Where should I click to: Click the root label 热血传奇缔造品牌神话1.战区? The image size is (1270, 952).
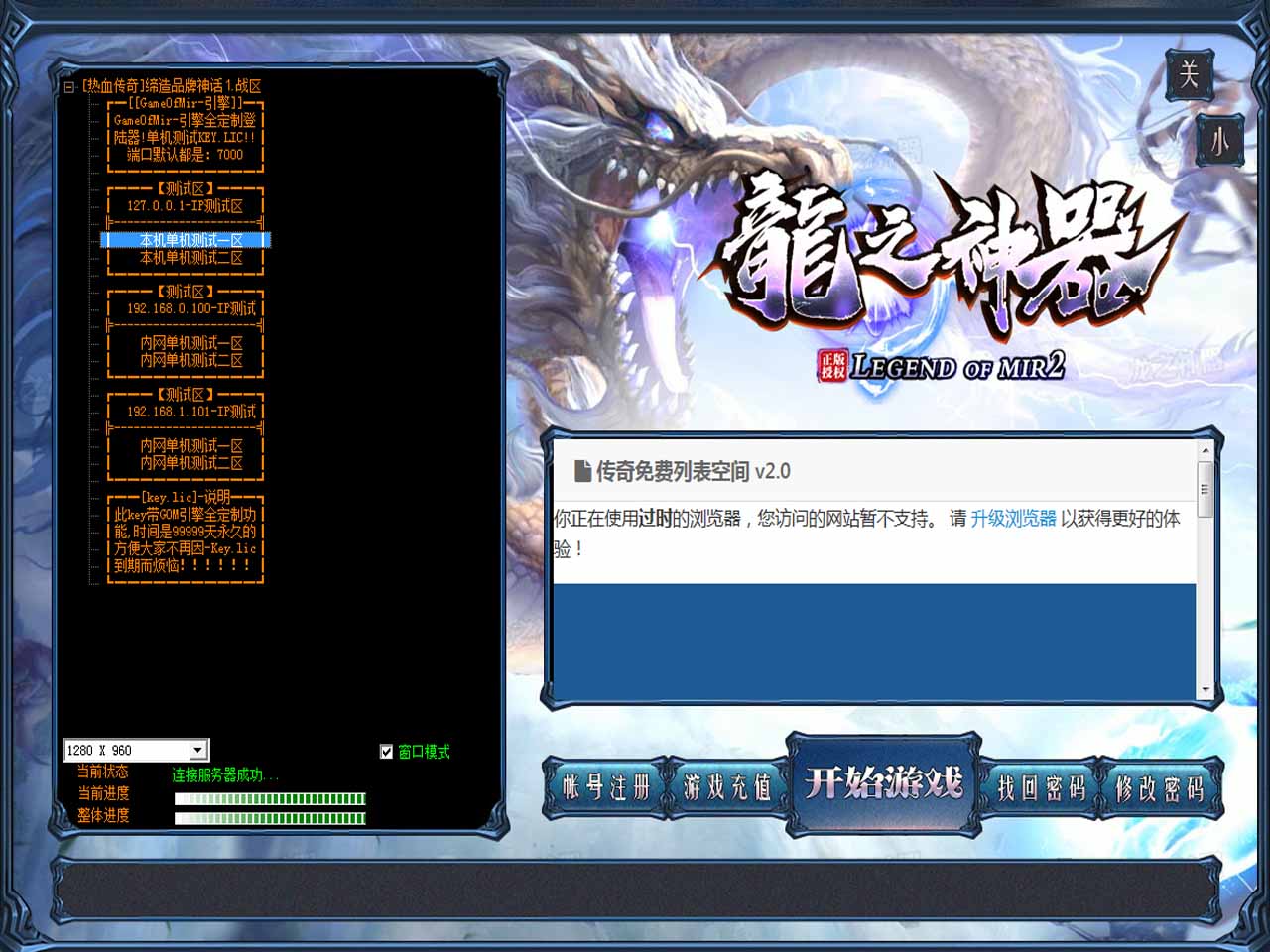tap(172, 86)
